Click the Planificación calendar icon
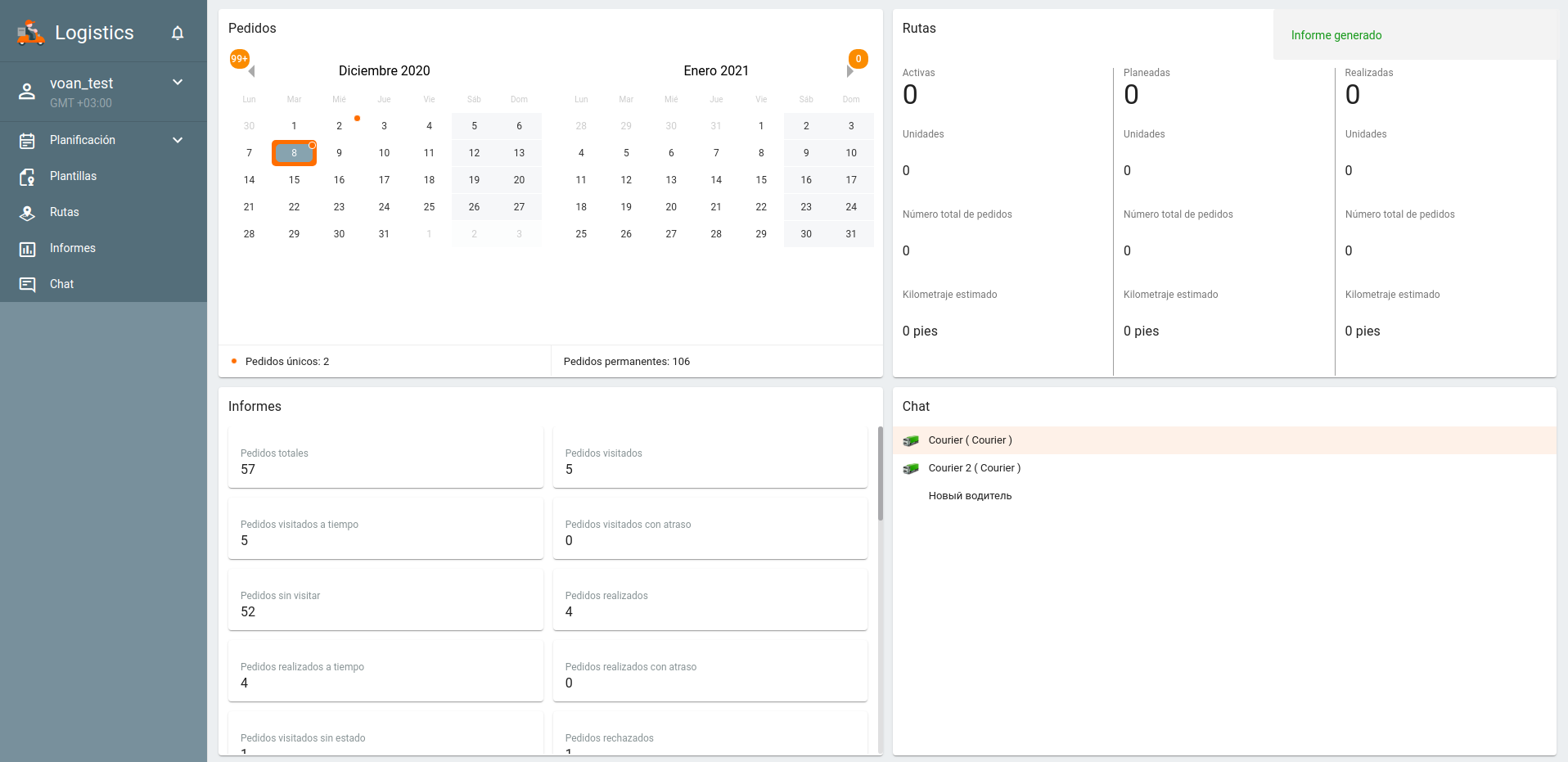Viewport: 1568px width, 762px height. point(27,140)
